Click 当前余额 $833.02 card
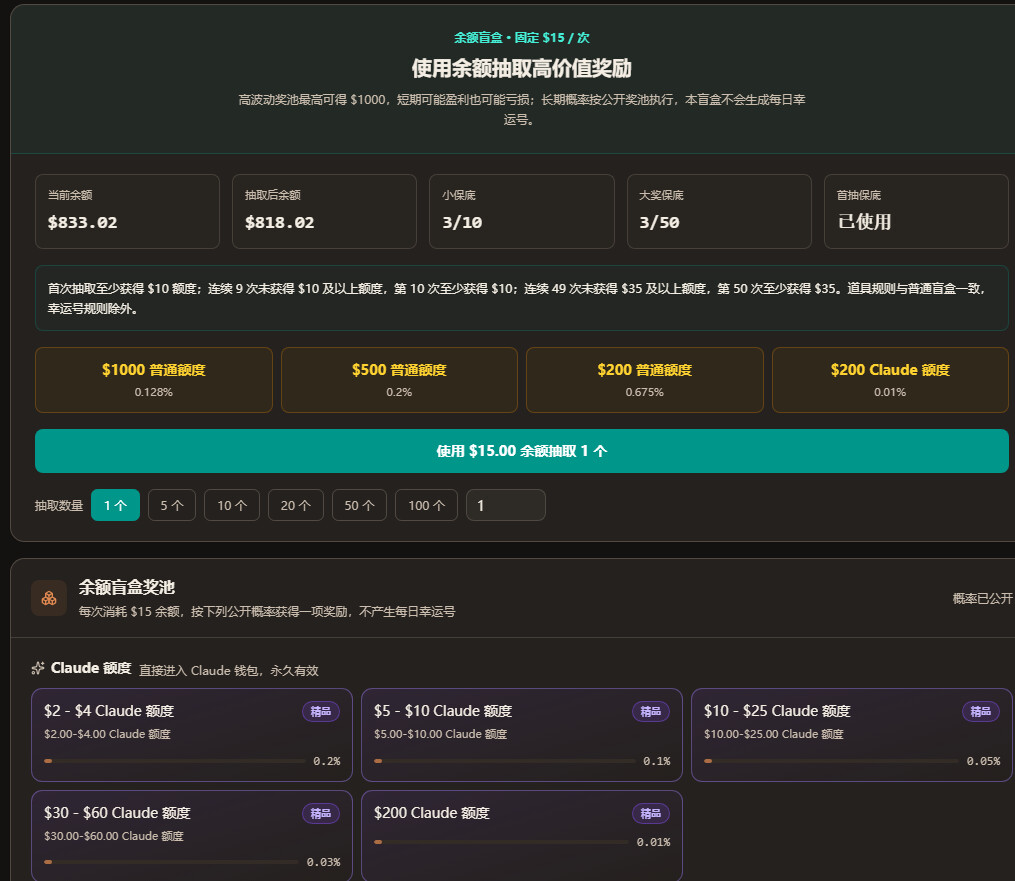 click(x=128, y=211)
